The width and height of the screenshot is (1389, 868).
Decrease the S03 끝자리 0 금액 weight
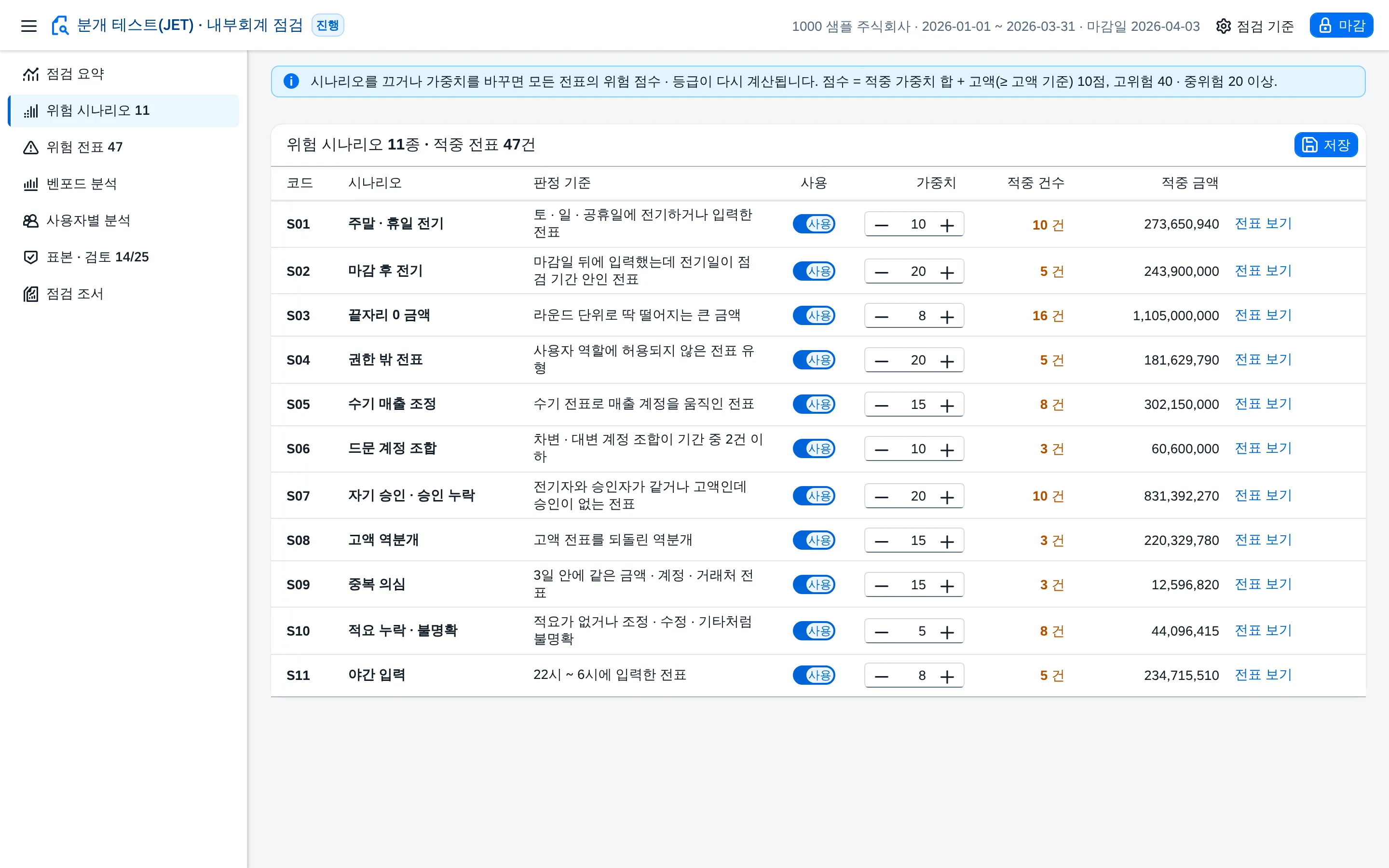[881, 316]
